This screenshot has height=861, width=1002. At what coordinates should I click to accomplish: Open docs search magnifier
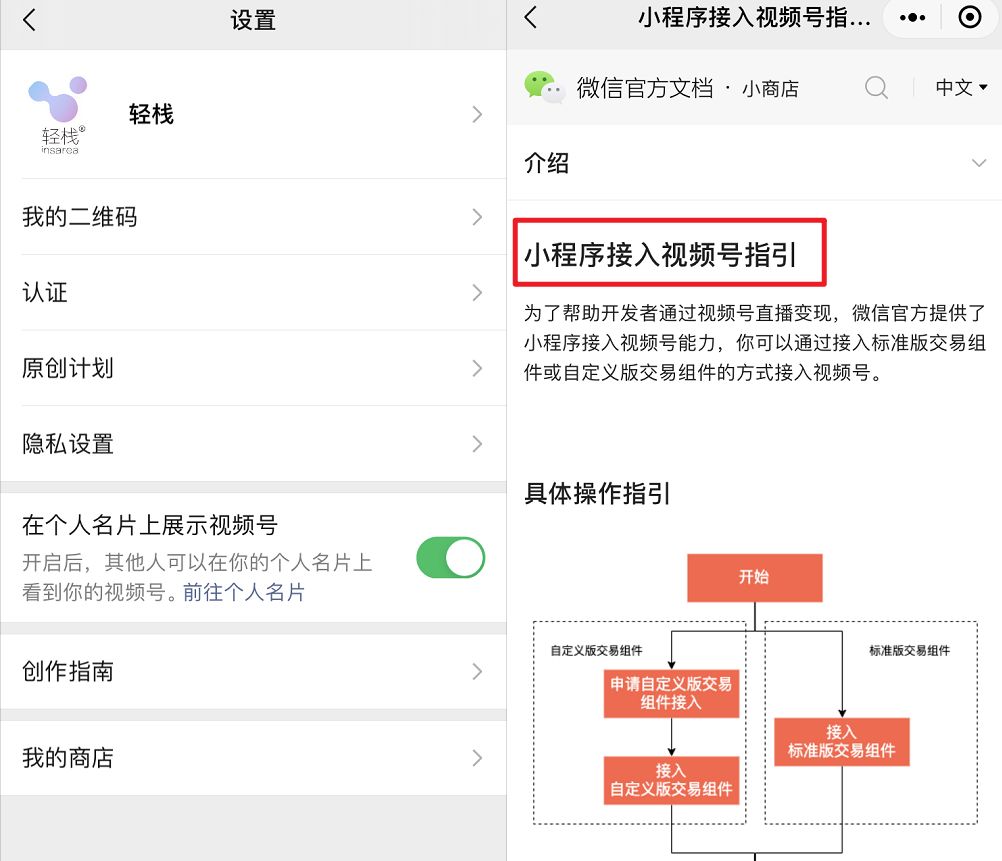pyautogui.click(x=876, y=88)
